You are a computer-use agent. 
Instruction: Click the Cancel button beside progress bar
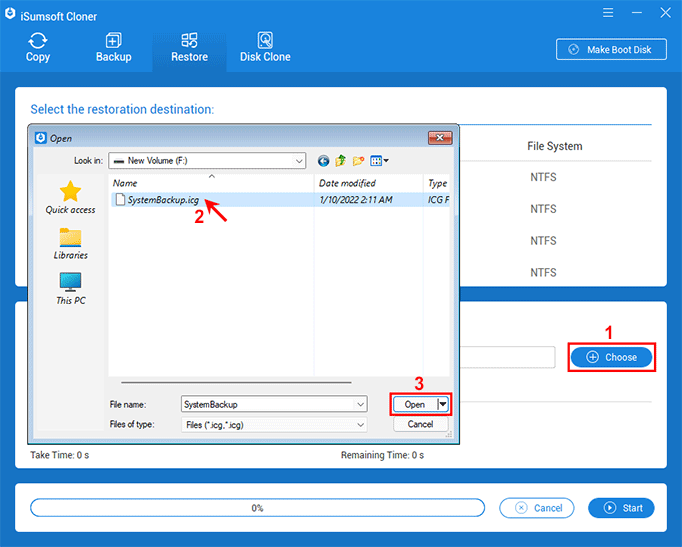[537, 508]
